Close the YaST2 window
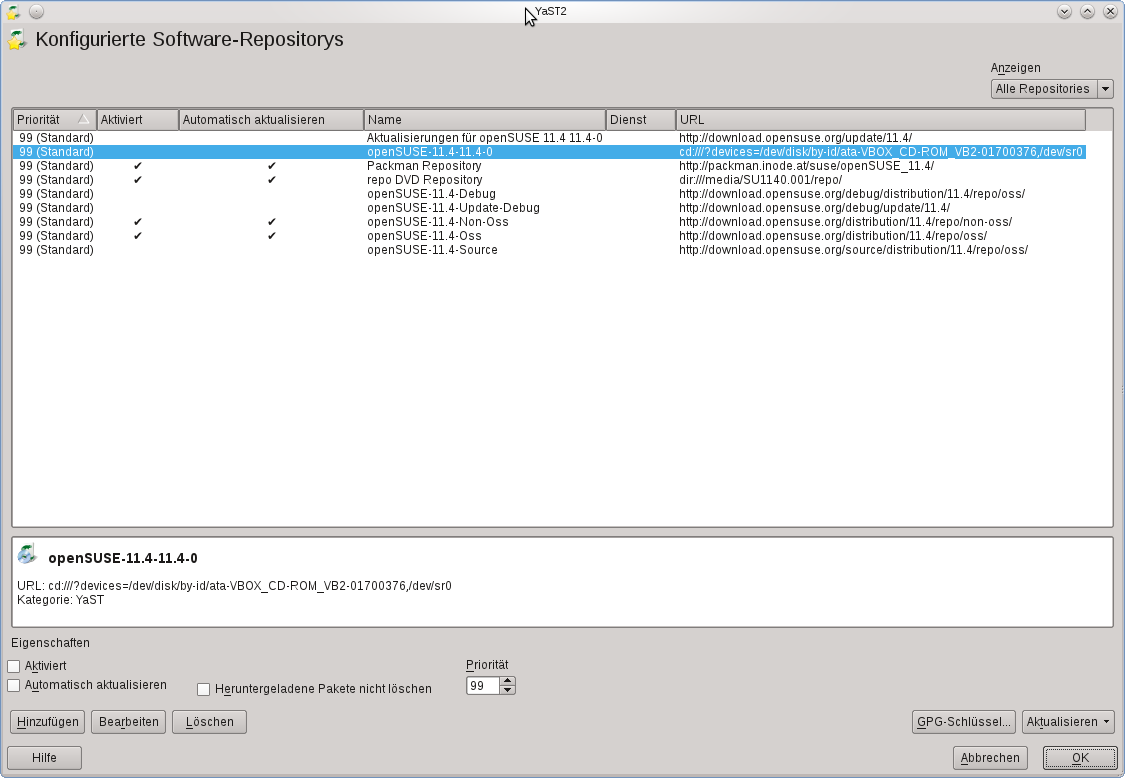This screenshot has width=1125, height=778. tap(1110, 11)
